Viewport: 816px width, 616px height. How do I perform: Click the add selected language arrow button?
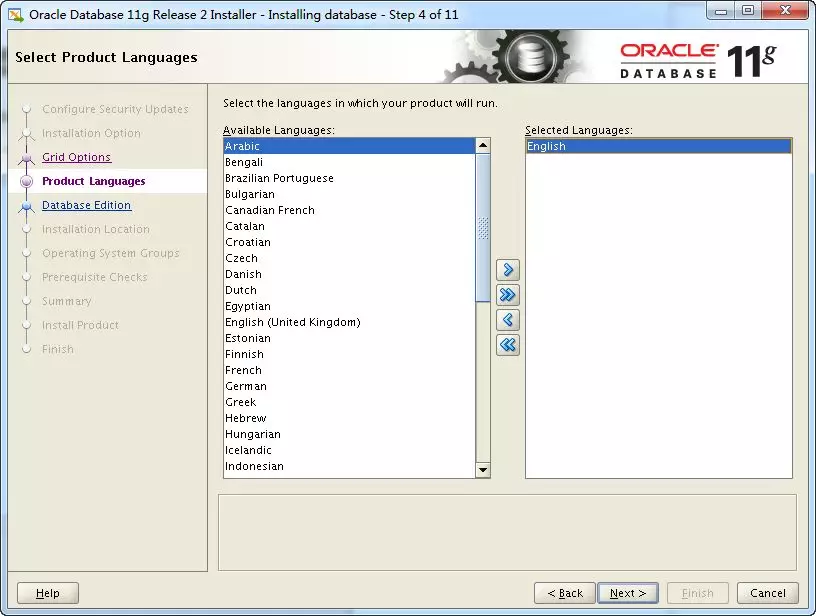(508, 270)
